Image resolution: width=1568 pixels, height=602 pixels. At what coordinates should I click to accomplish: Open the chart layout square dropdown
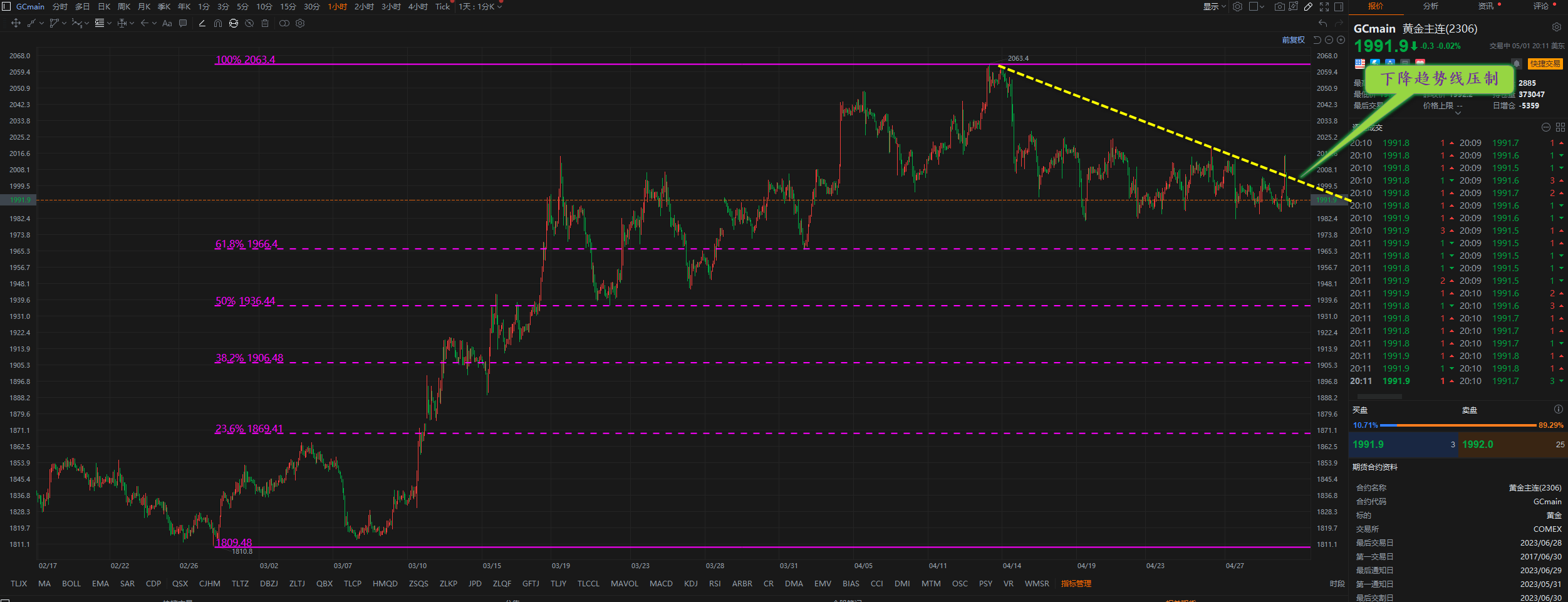coord(1257,7)
